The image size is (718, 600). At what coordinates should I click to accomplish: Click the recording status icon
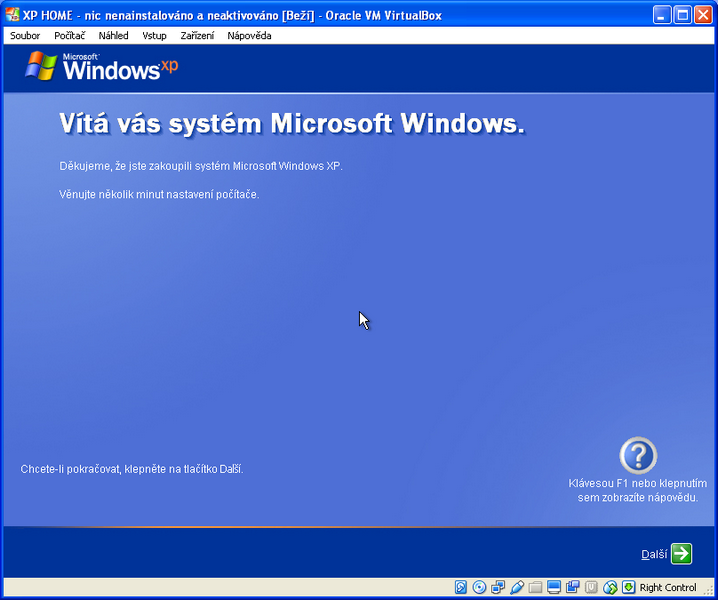click(x=573, y=587)
